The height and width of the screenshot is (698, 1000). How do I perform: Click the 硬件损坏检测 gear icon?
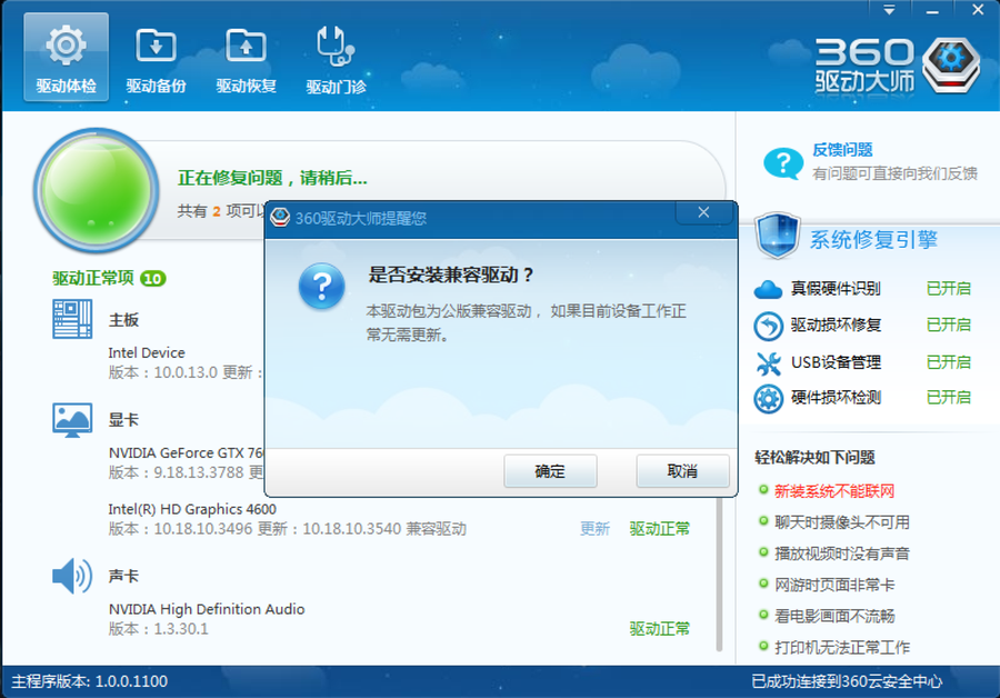pos(768,399)
